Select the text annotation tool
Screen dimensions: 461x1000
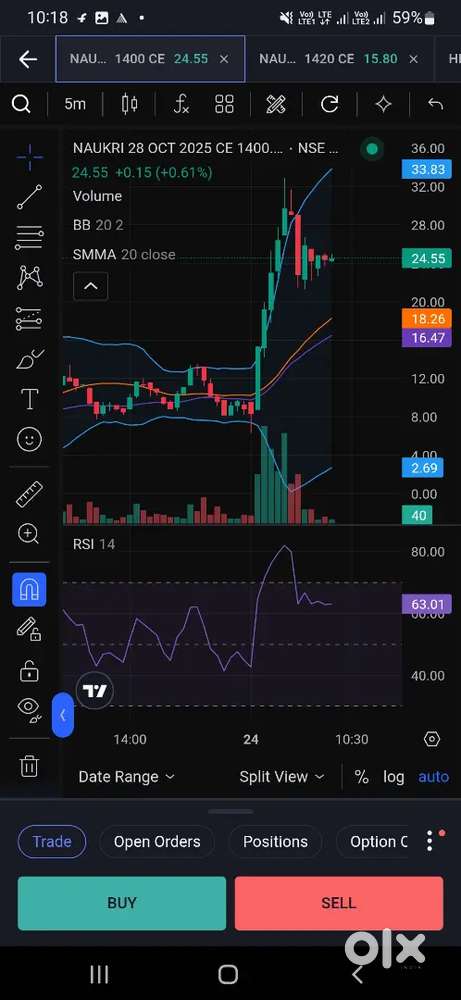point(29,399)
